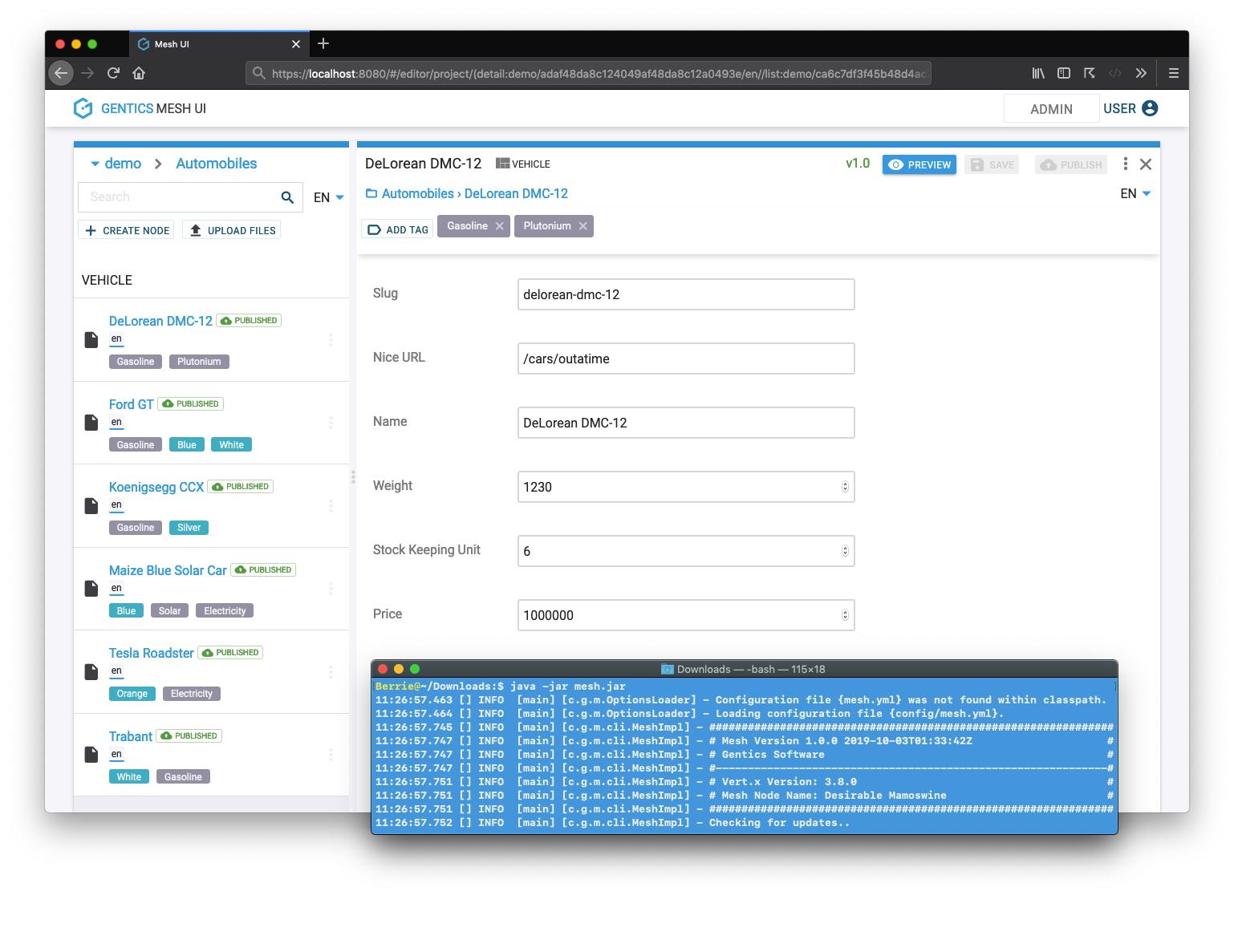
Task: Click Automobiles in the editor breadcrumb
Action: pyautogui.click(x=418, y=193)
